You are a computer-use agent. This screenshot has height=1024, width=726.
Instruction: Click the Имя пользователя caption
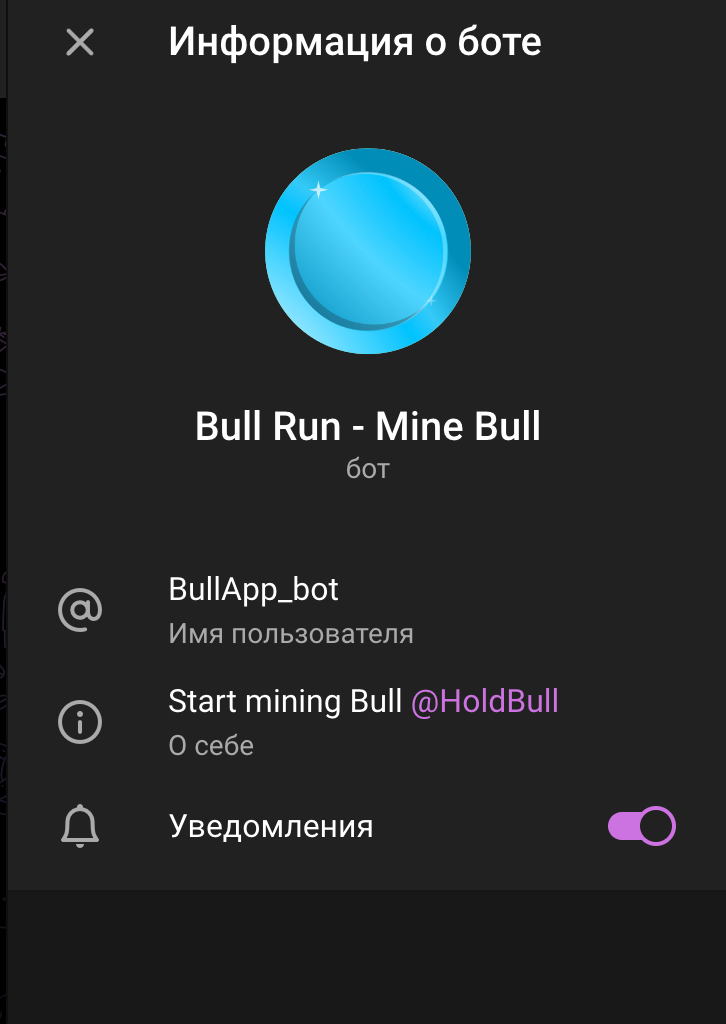[291, 634]
